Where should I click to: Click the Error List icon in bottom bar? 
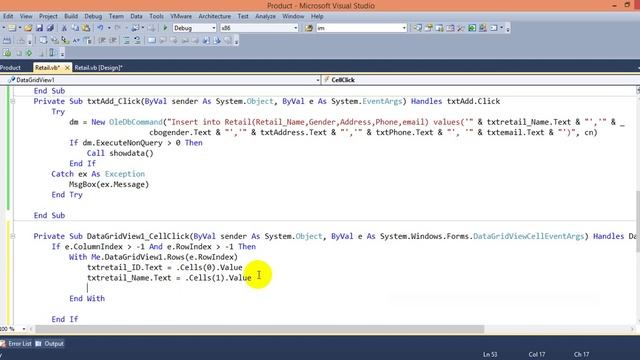tap(3, 344)
